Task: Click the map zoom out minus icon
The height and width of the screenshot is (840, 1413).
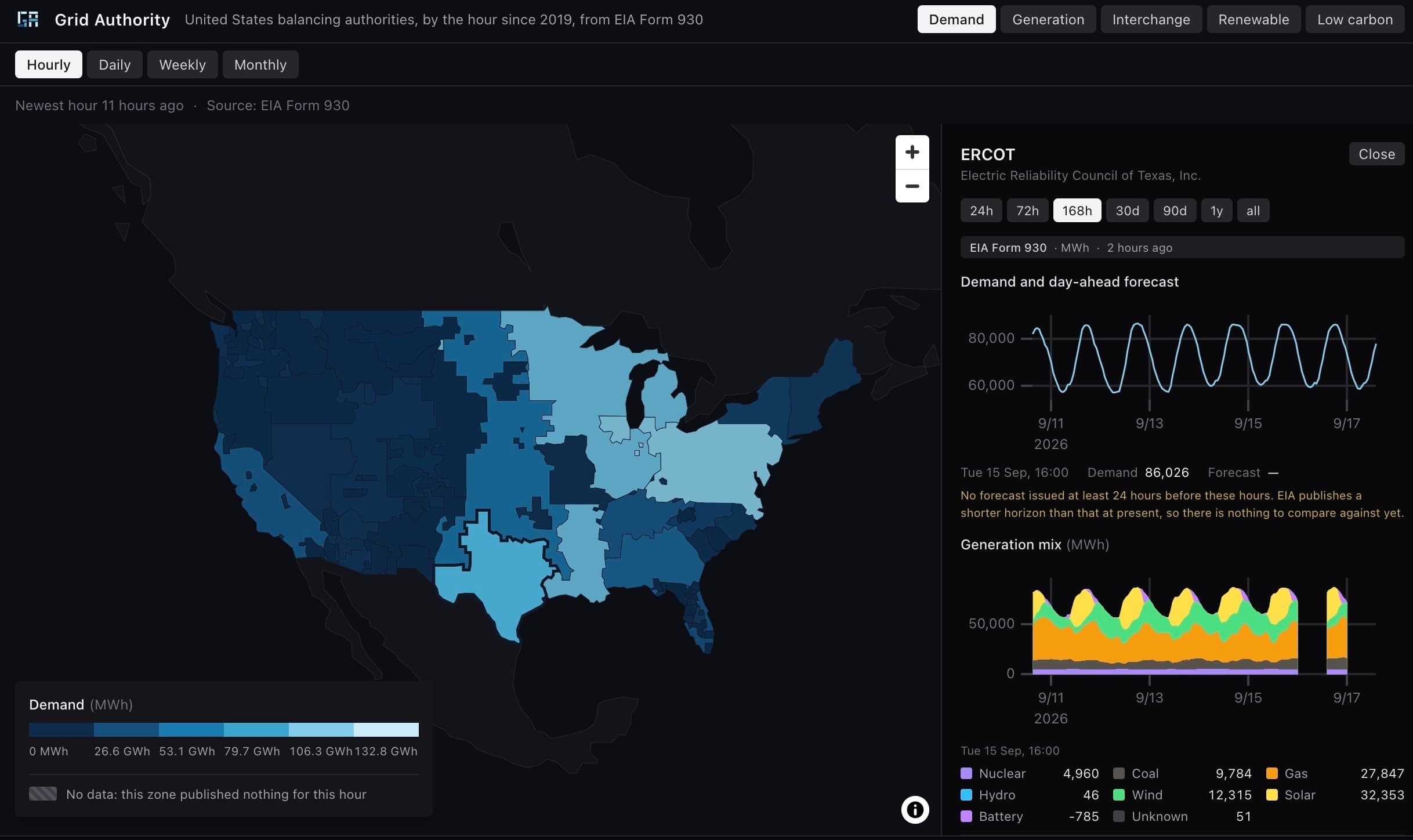Action: pyautogui.click(x=912, y=186)
